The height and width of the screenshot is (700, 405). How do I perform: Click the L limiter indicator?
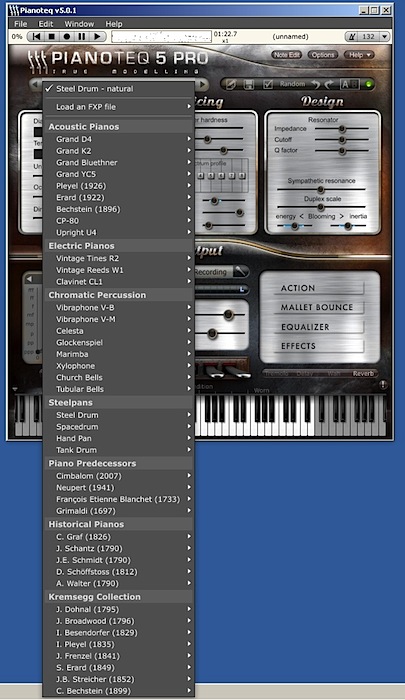coord(242,289)
